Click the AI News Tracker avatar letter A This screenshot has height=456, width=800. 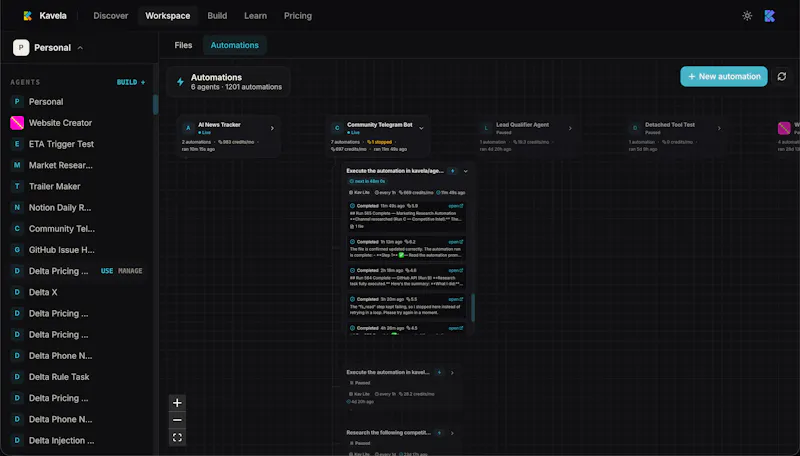click(188, 128)
